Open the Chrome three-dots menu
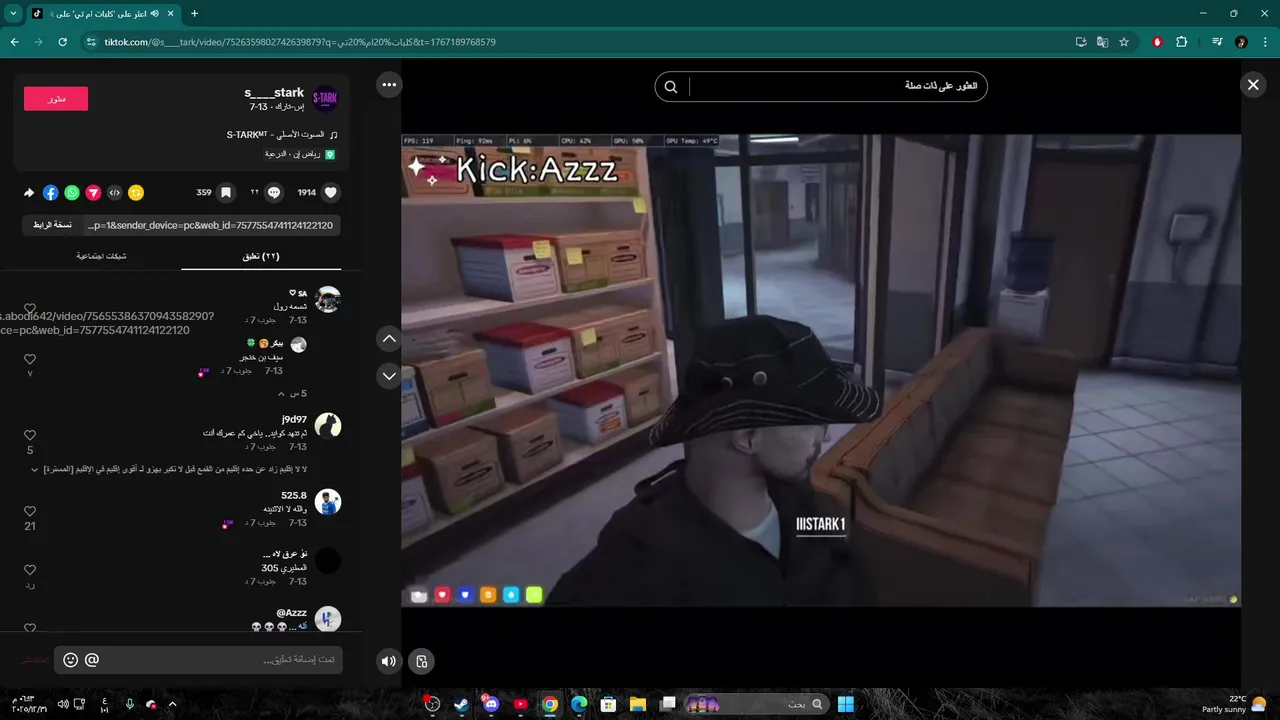This screenshot has height=720, width=1280. (x=1265, y=42)
